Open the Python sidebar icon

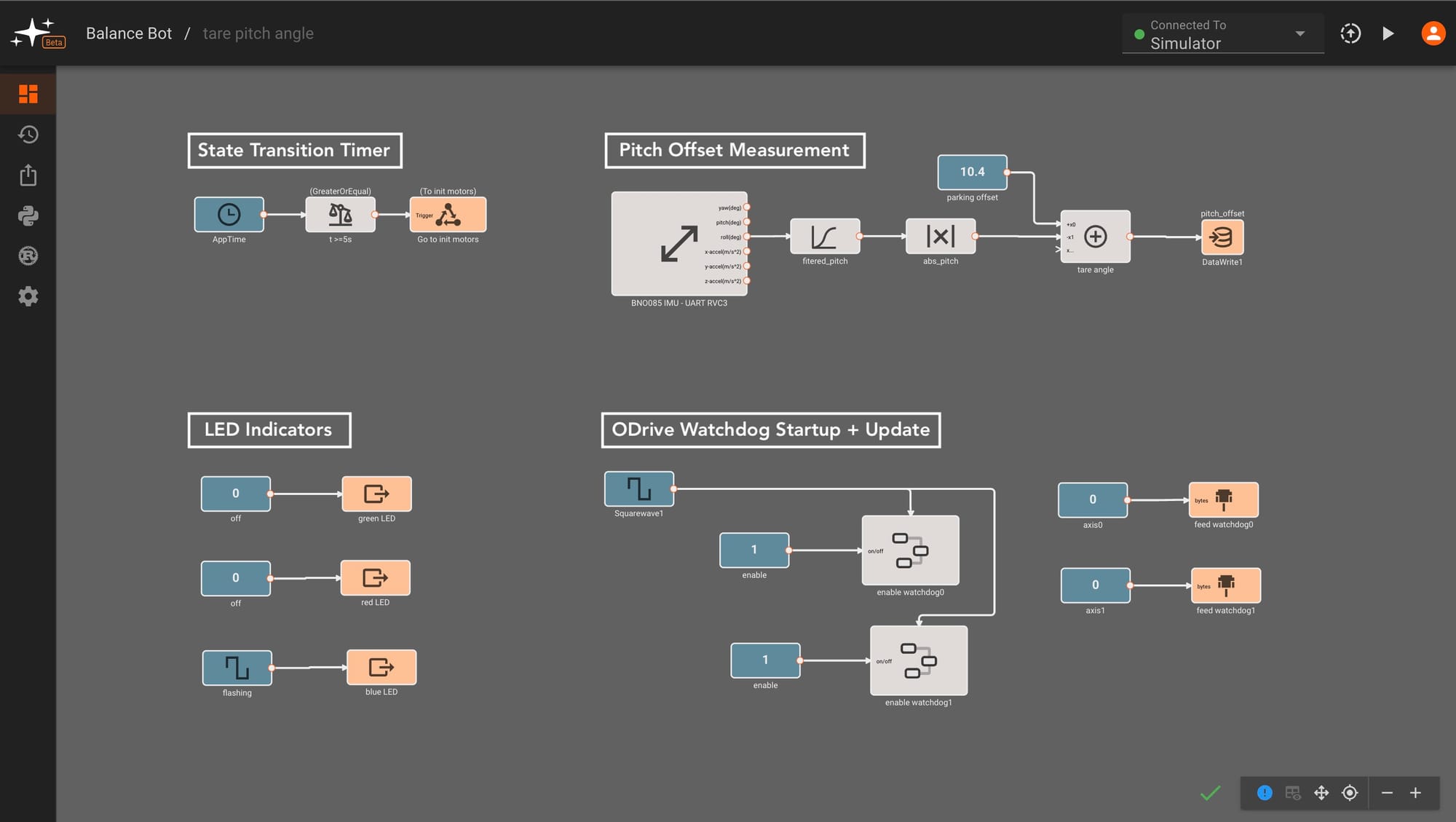28,216
